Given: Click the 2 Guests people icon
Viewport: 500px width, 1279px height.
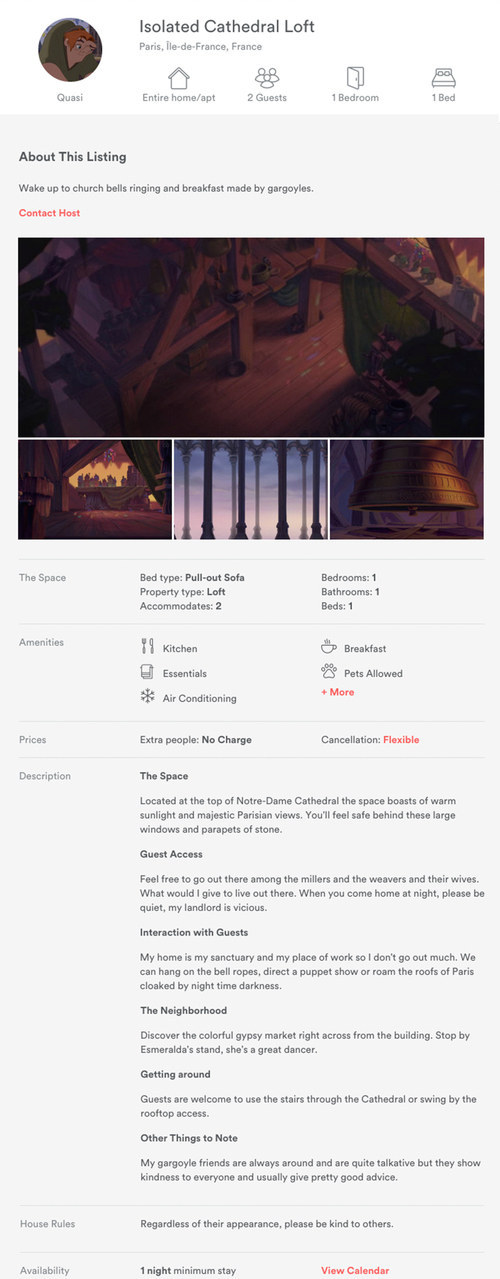Looking at the screenshot, I should 267,78.
